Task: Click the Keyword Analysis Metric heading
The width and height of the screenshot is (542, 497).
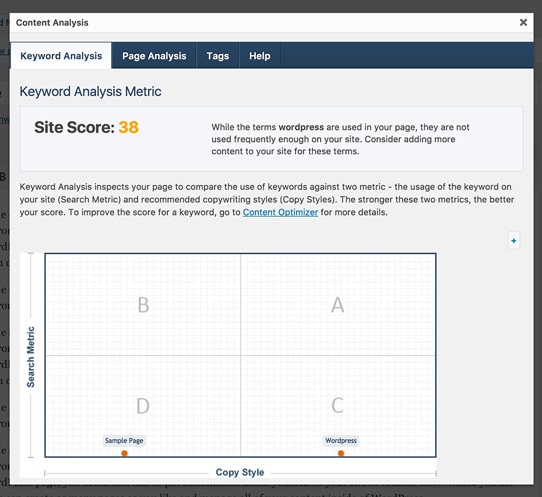Action: click(x=90, y=92)
